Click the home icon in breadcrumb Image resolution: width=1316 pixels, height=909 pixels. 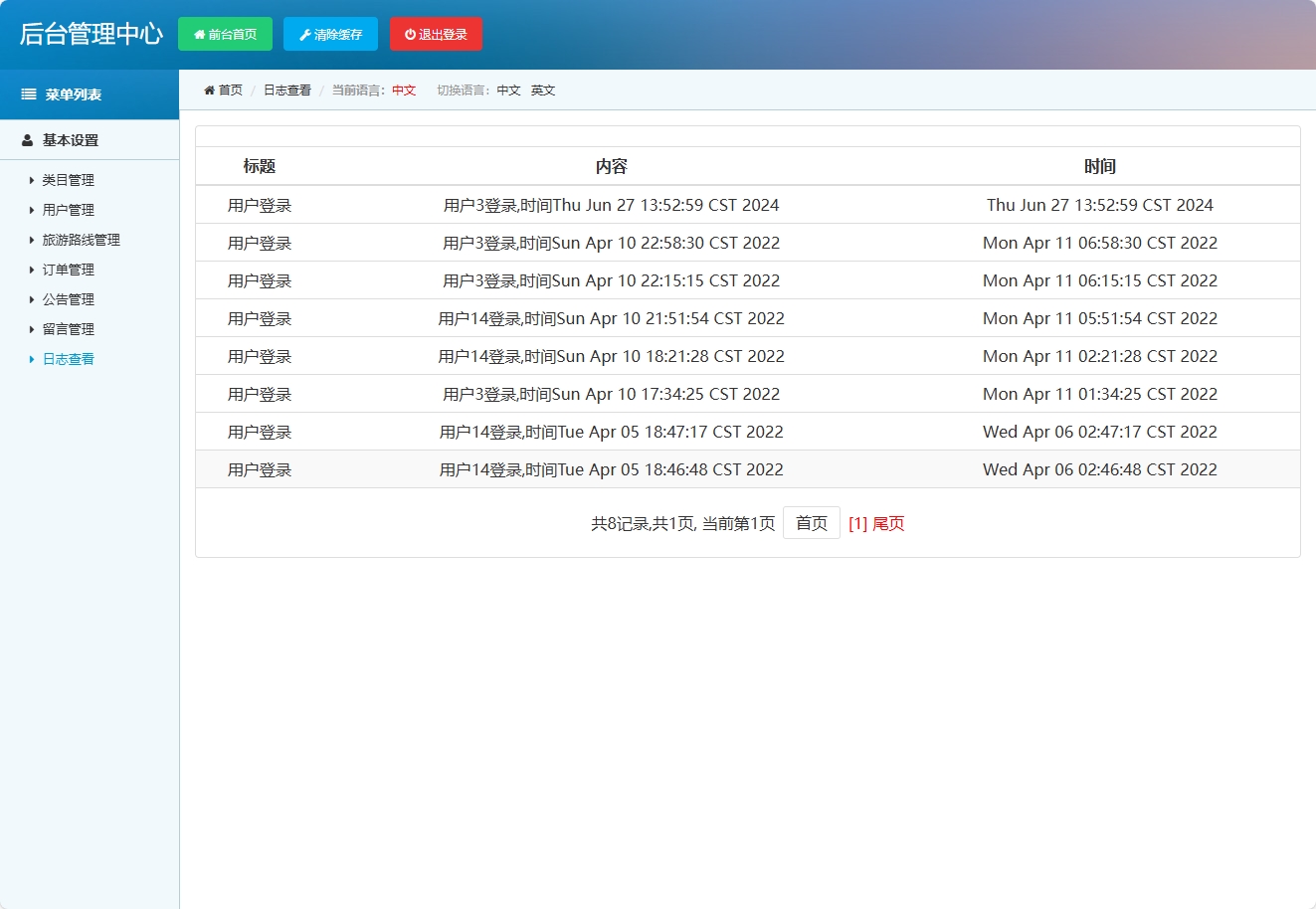coord(209,91)
